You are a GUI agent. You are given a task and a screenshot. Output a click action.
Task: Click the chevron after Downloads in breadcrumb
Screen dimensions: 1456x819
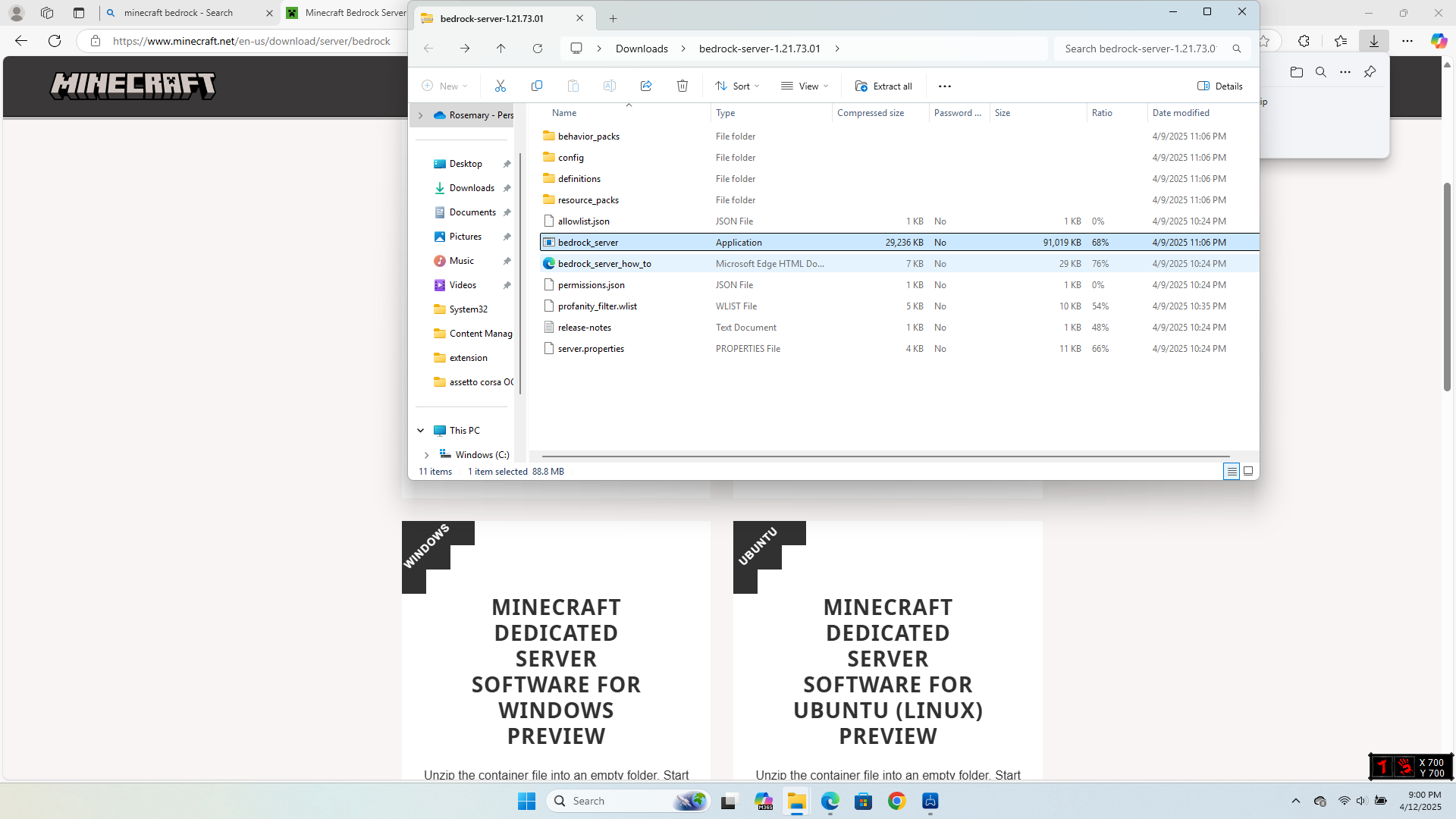683,49
